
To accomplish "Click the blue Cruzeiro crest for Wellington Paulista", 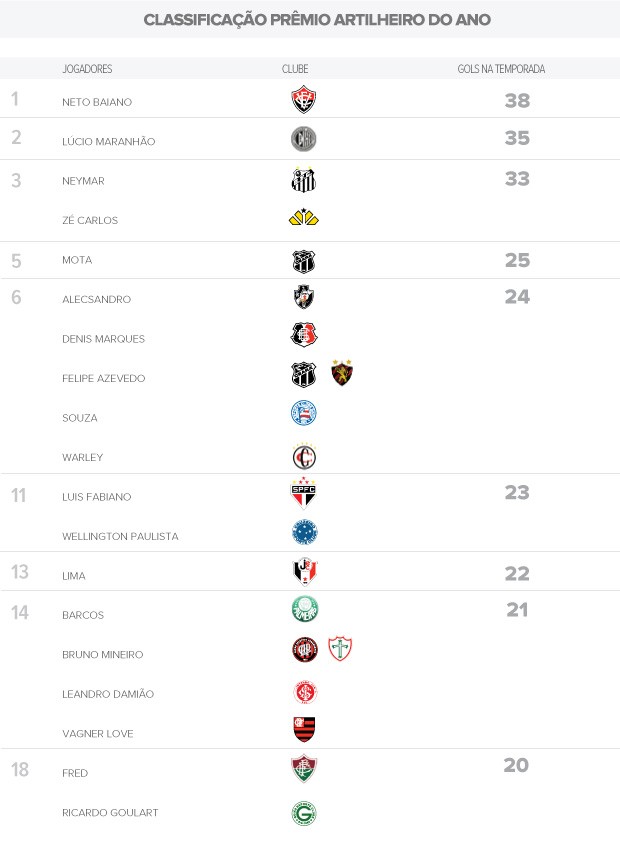I will [304, 532].
